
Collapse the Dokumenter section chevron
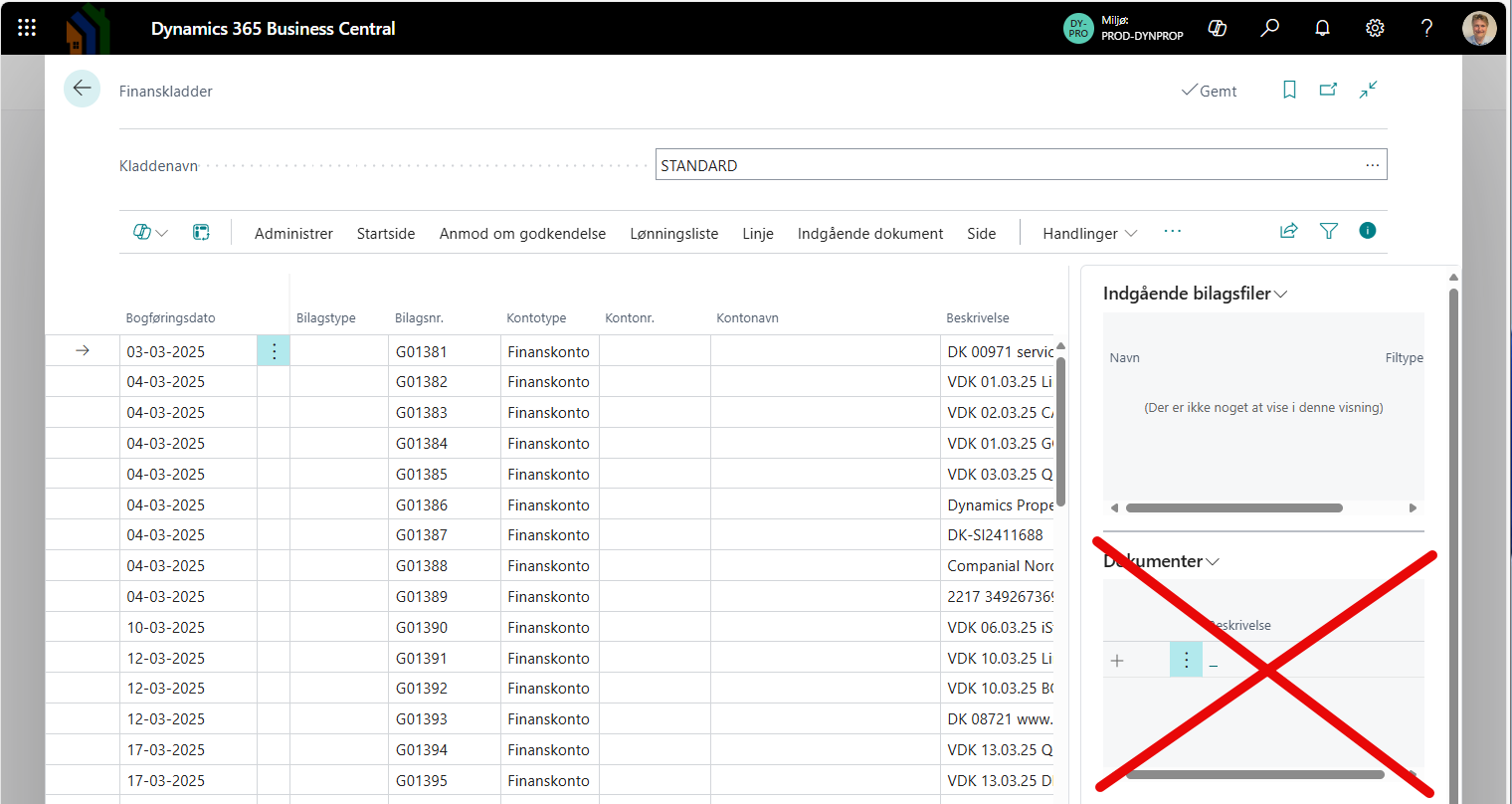(x=1213, y=562)
